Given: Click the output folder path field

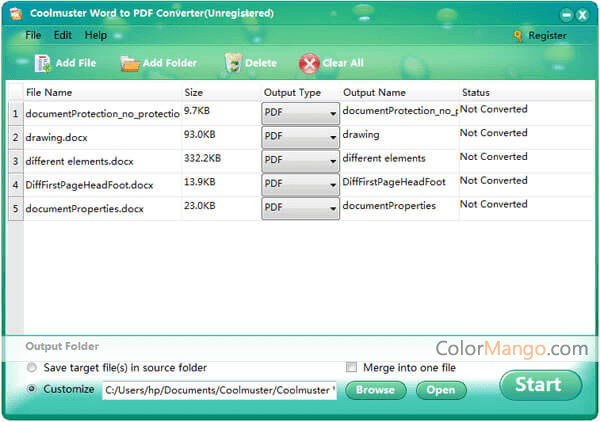Looking at the screenshot, I should 220,390.
